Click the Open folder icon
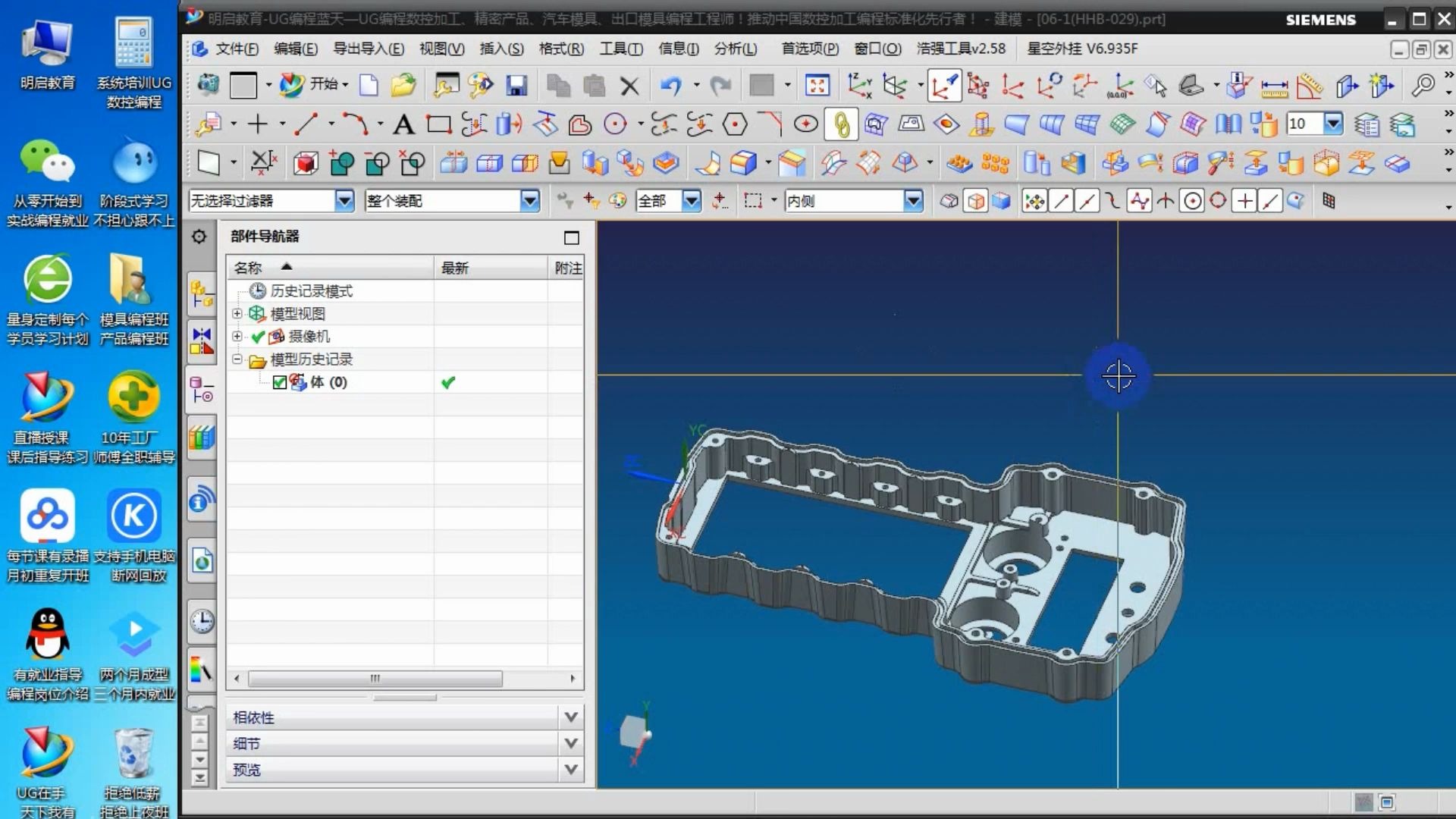1456x819 pixels. 403,86
